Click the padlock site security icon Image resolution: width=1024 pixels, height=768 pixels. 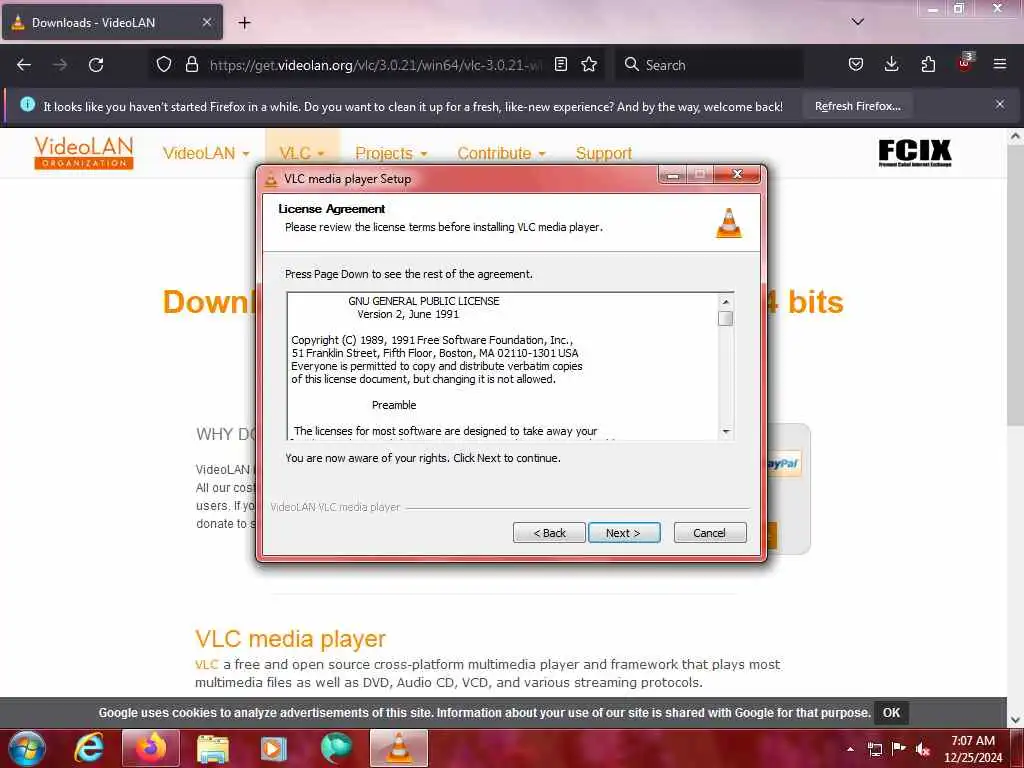[191, 64]
